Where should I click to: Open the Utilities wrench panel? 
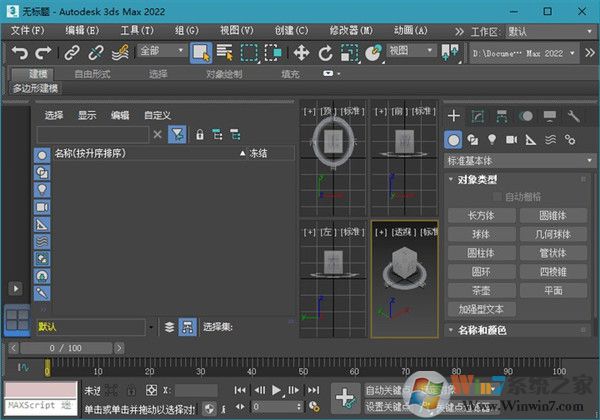click(573, 116)
